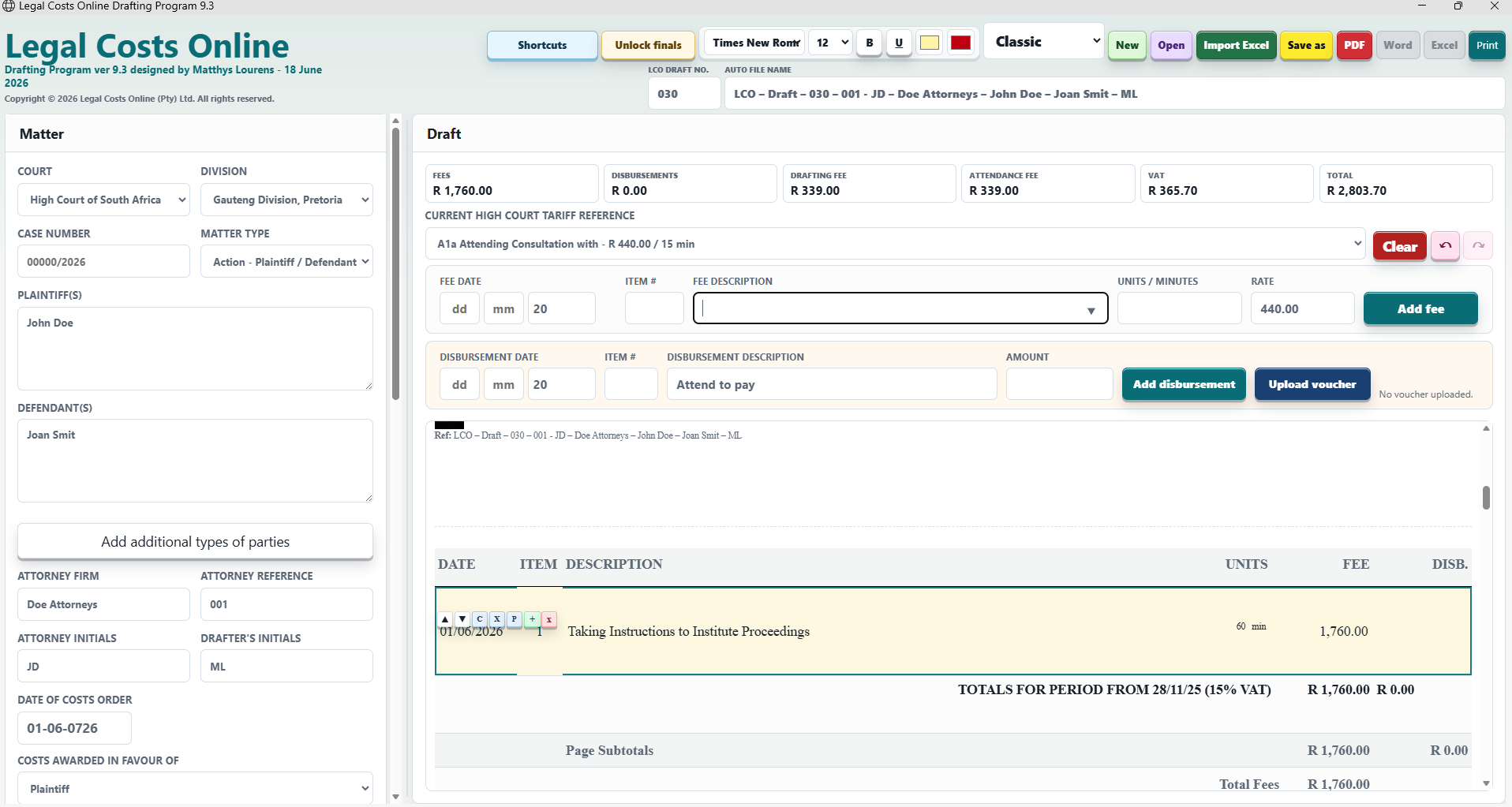Image resolution: width=1512 pixels, height=807 pixels.
Task: Click the green plus icon on the fee row
Action: [x=532, y=619]
